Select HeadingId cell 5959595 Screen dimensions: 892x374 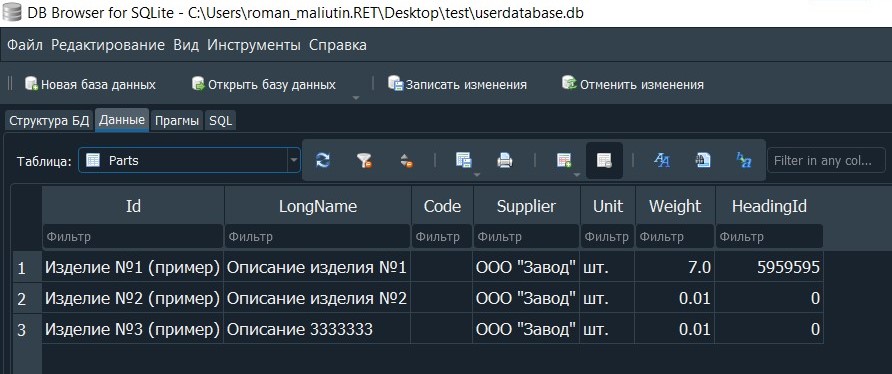[x=769, y=267]
